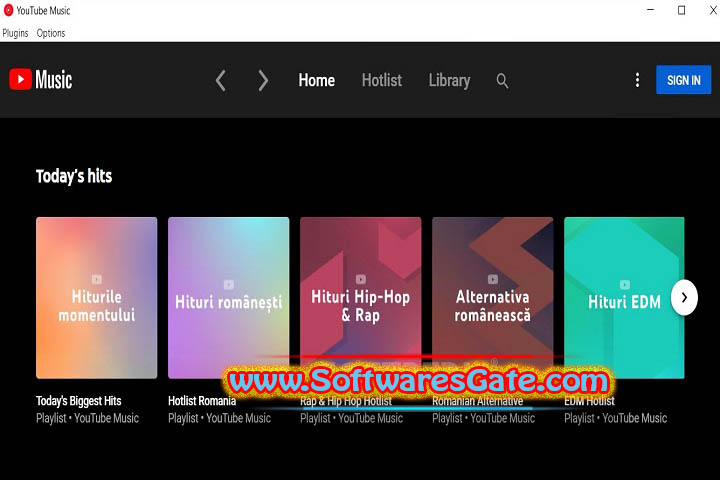
Task: Go forward with the right arrow
Action: pyautogui.click(x=263, y=80)
